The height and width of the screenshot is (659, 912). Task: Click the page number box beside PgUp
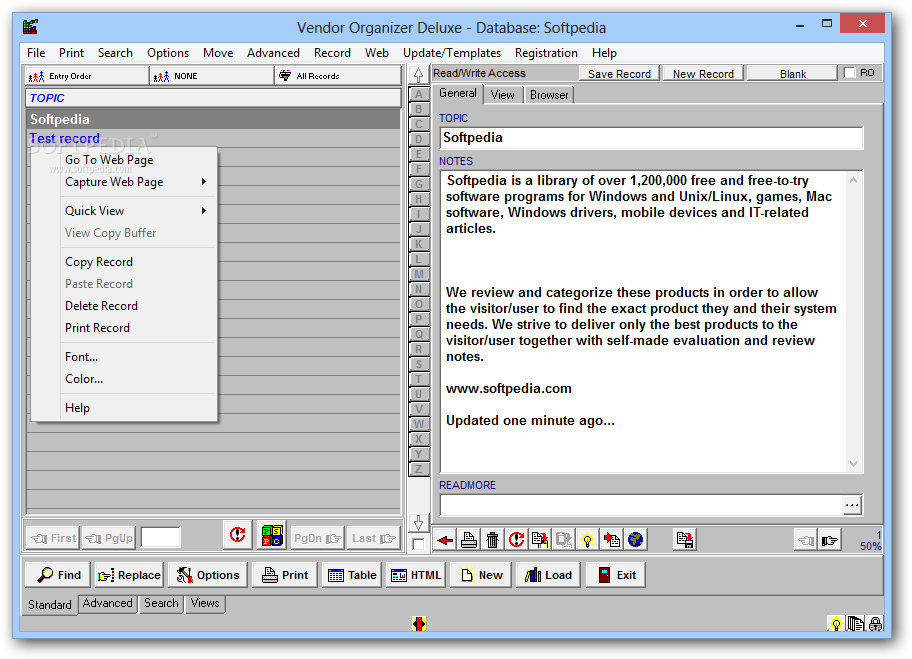point(161,537)
